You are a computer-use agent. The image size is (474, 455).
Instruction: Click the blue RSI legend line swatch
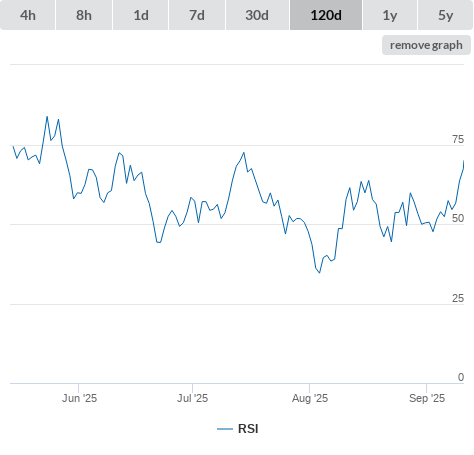225,429
